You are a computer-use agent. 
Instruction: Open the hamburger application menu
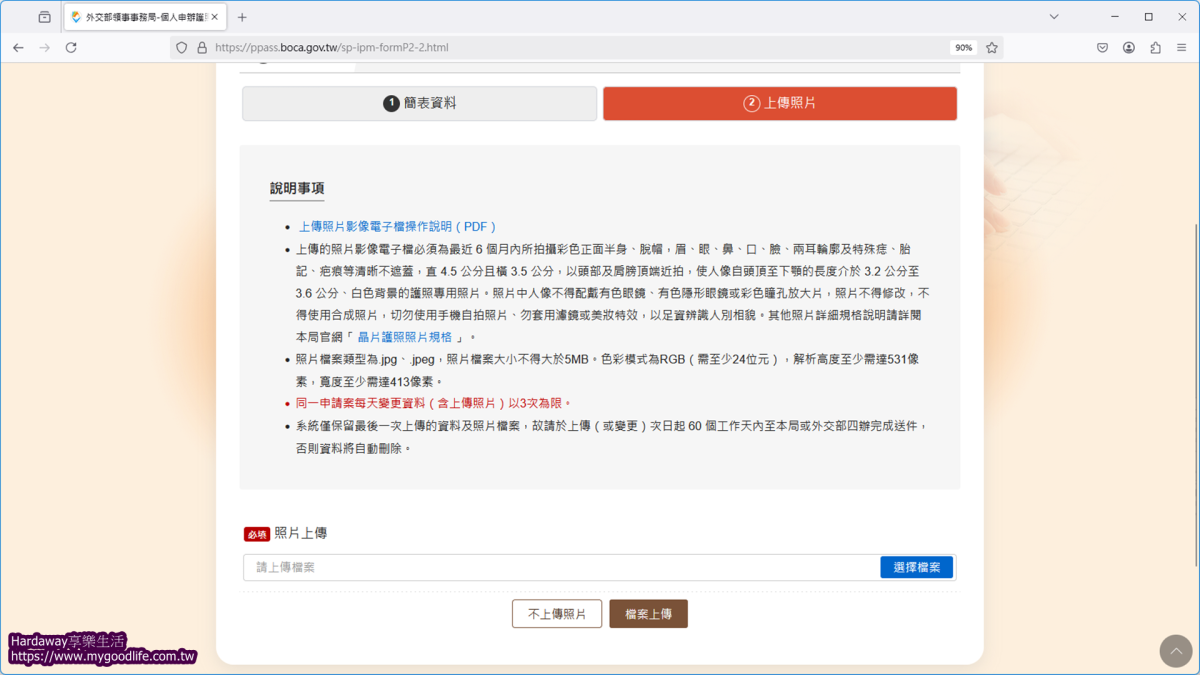click(x=1182, y=47)
